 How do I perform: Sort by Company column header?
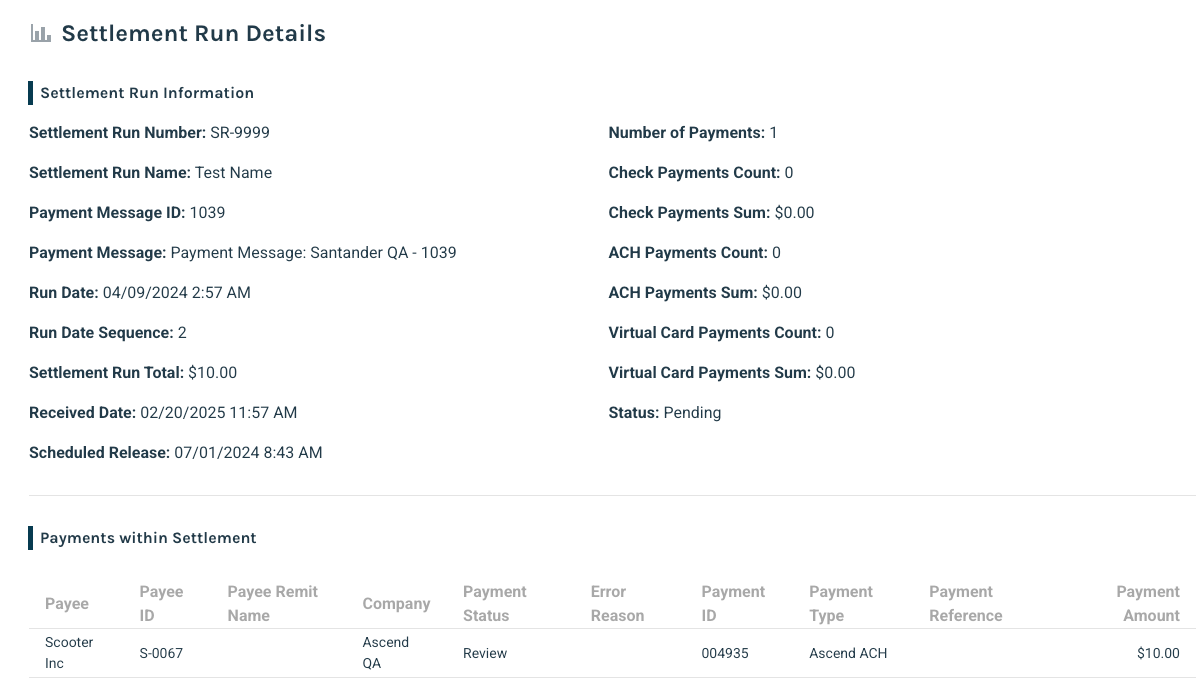pyautogui.click(x=396, y=604)
